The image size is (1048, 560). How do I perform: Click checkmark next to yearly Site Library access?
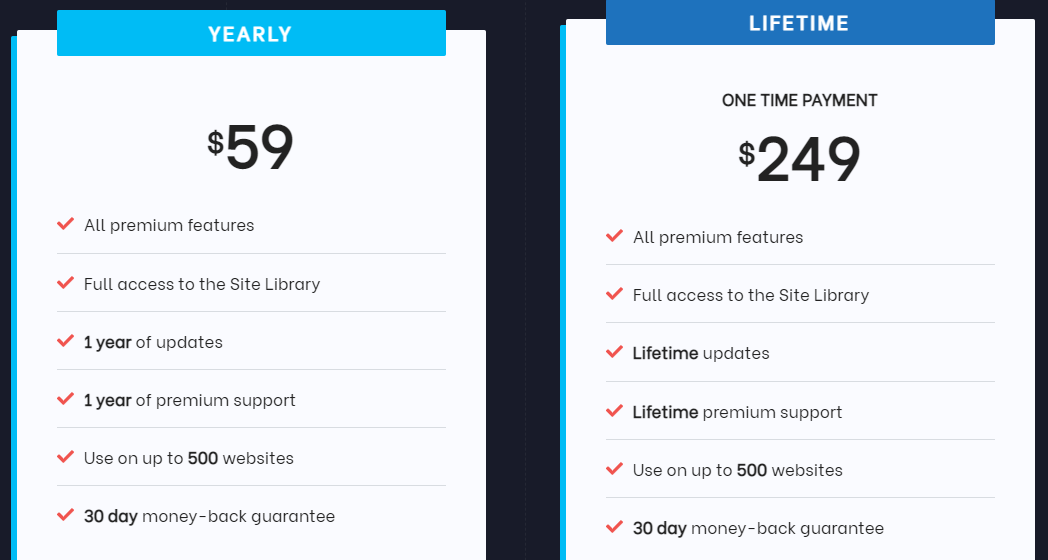tap(66, 283)
